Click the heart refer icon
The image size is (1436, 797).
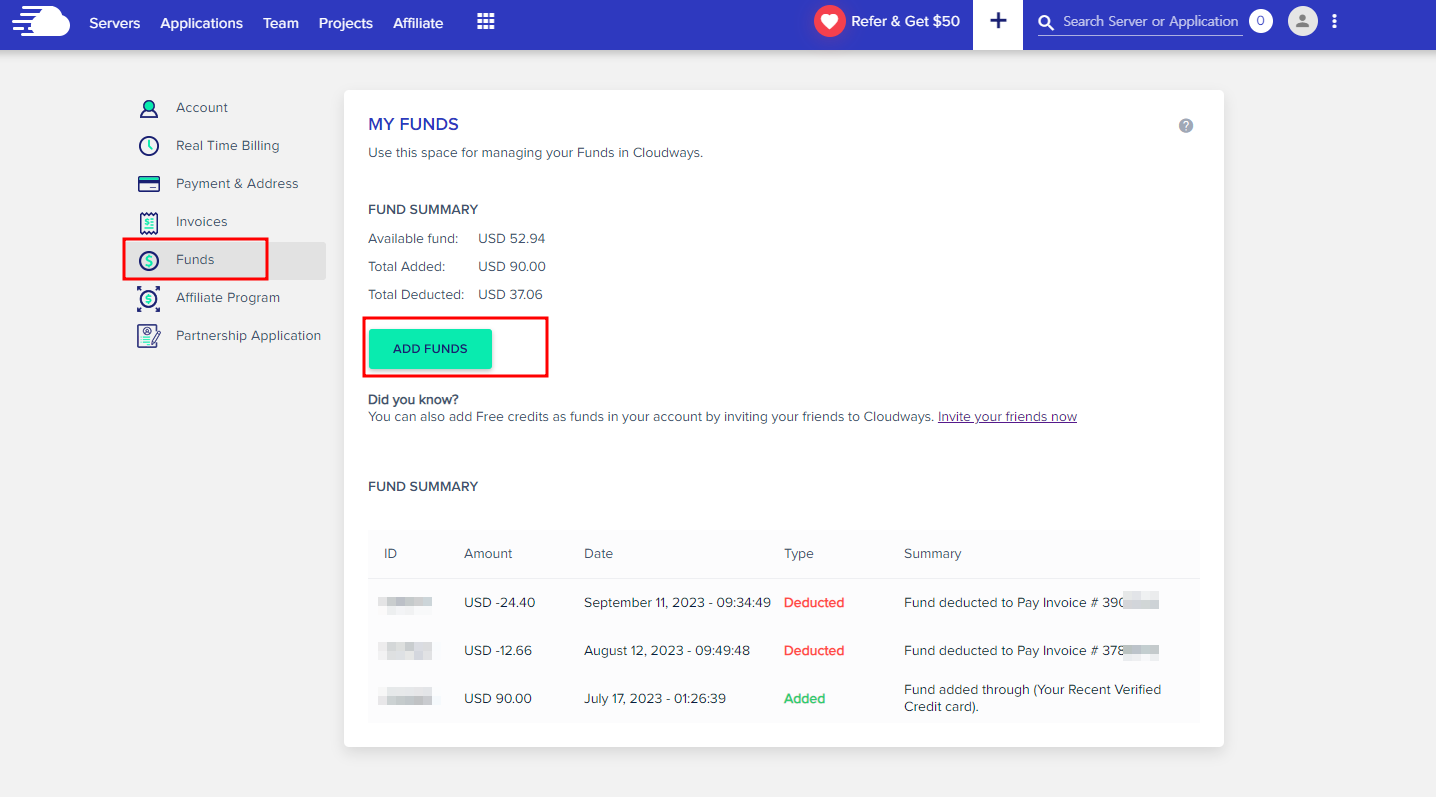(x=829, y=21)
